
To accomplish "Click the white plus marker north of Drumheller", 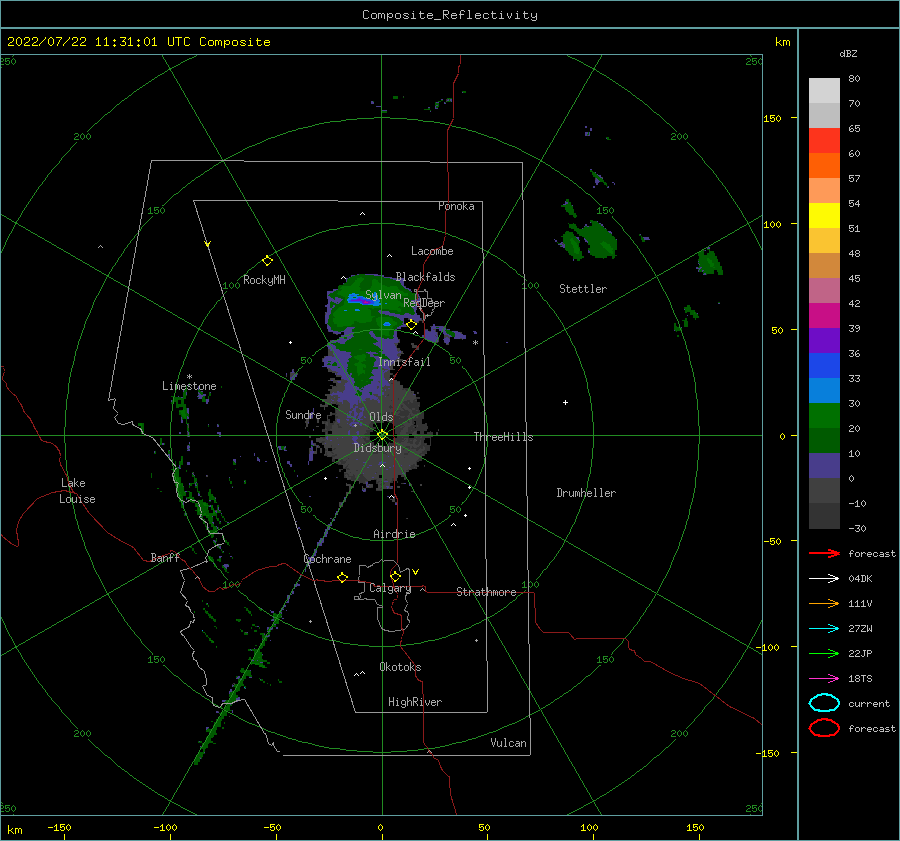I will [x=565, y=402].
